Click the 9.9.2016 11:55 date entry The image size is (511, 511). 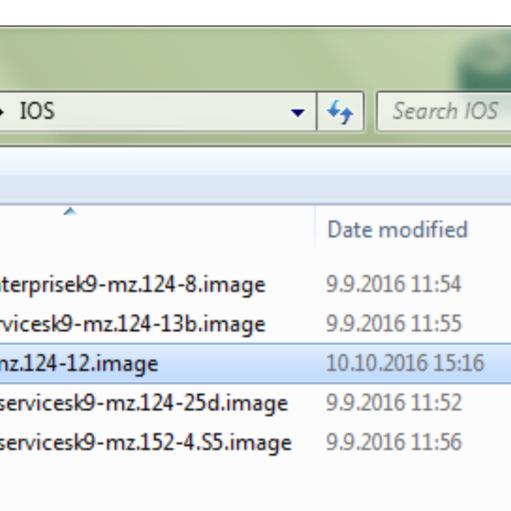pyautogui.click(x=394, y=324)
